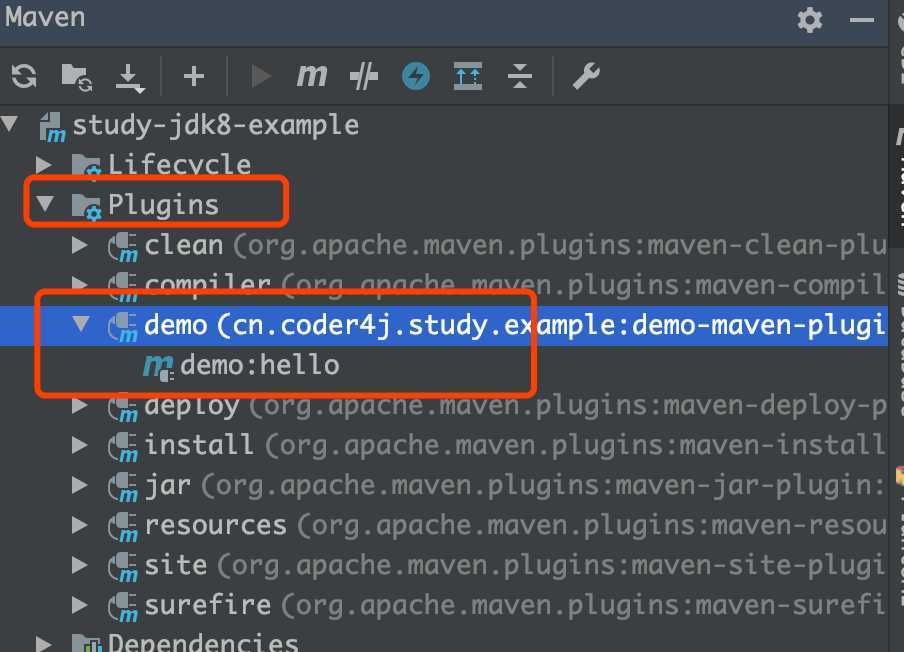Image resolution: width=904 pixels, height=652 pixels.
Task: Click the resources plugin icon
Action: (x=123, y=527)
